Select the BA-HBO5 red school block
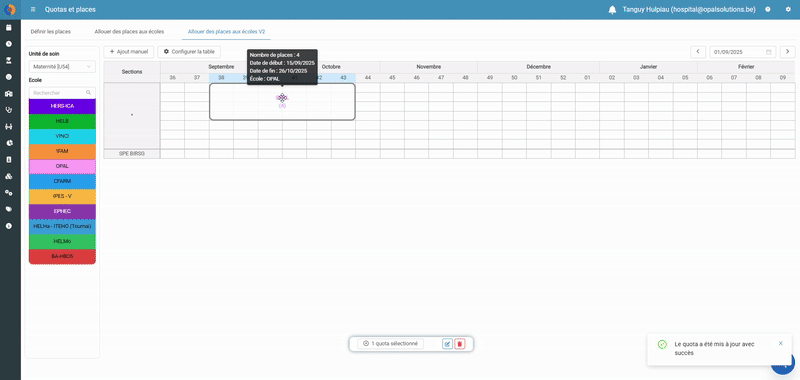The width and height of the screenshot is (800, 380). [x=62, y=257]
